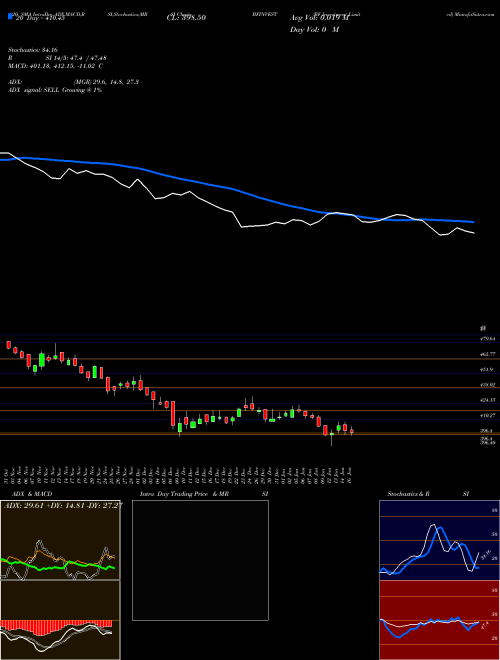Click the 410.27 price axis label

(488, 415)
